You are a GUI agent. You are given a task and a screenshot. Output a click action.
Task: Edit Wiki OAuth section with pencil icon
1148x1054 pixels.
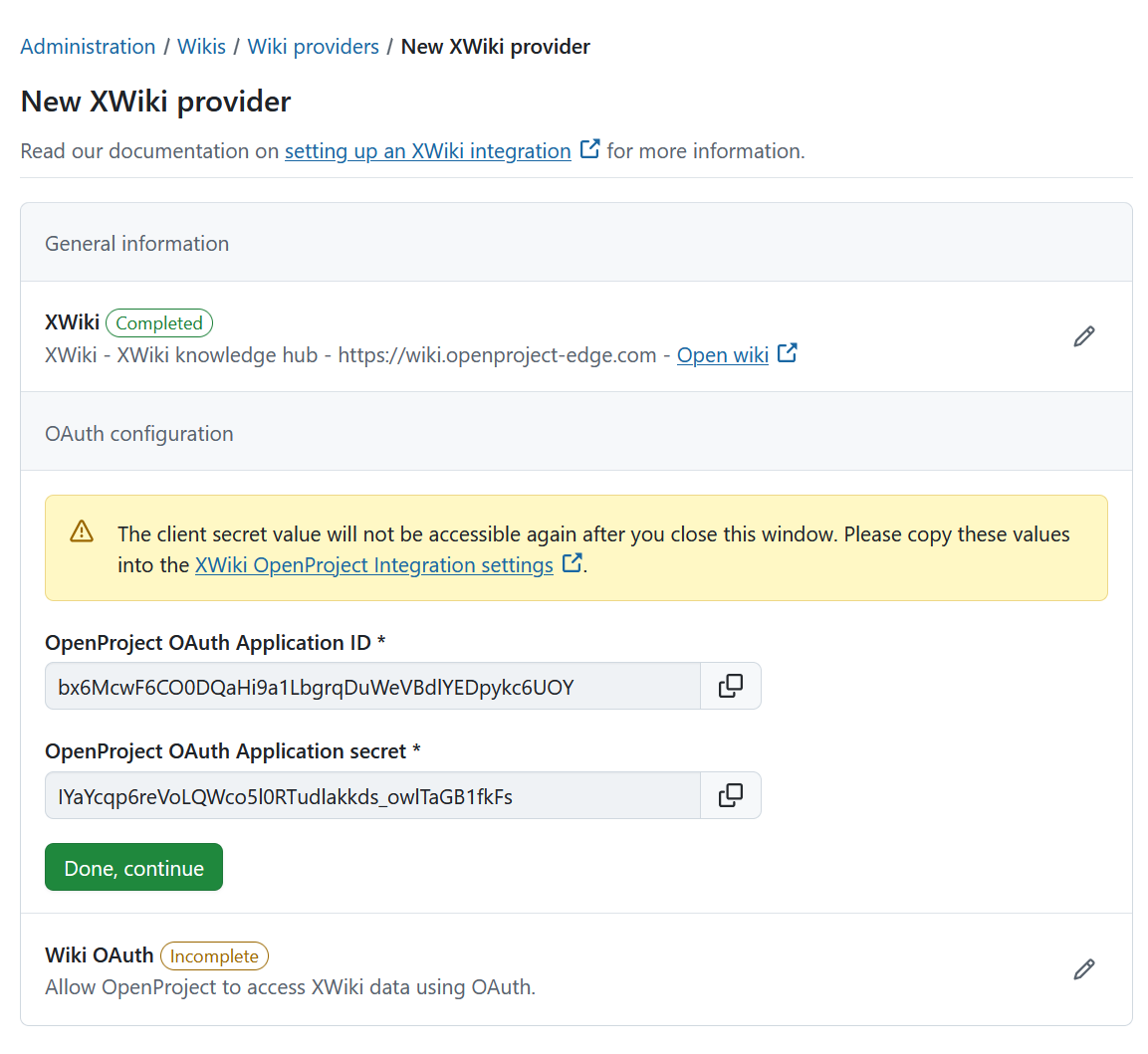(x=1083, y=969)
